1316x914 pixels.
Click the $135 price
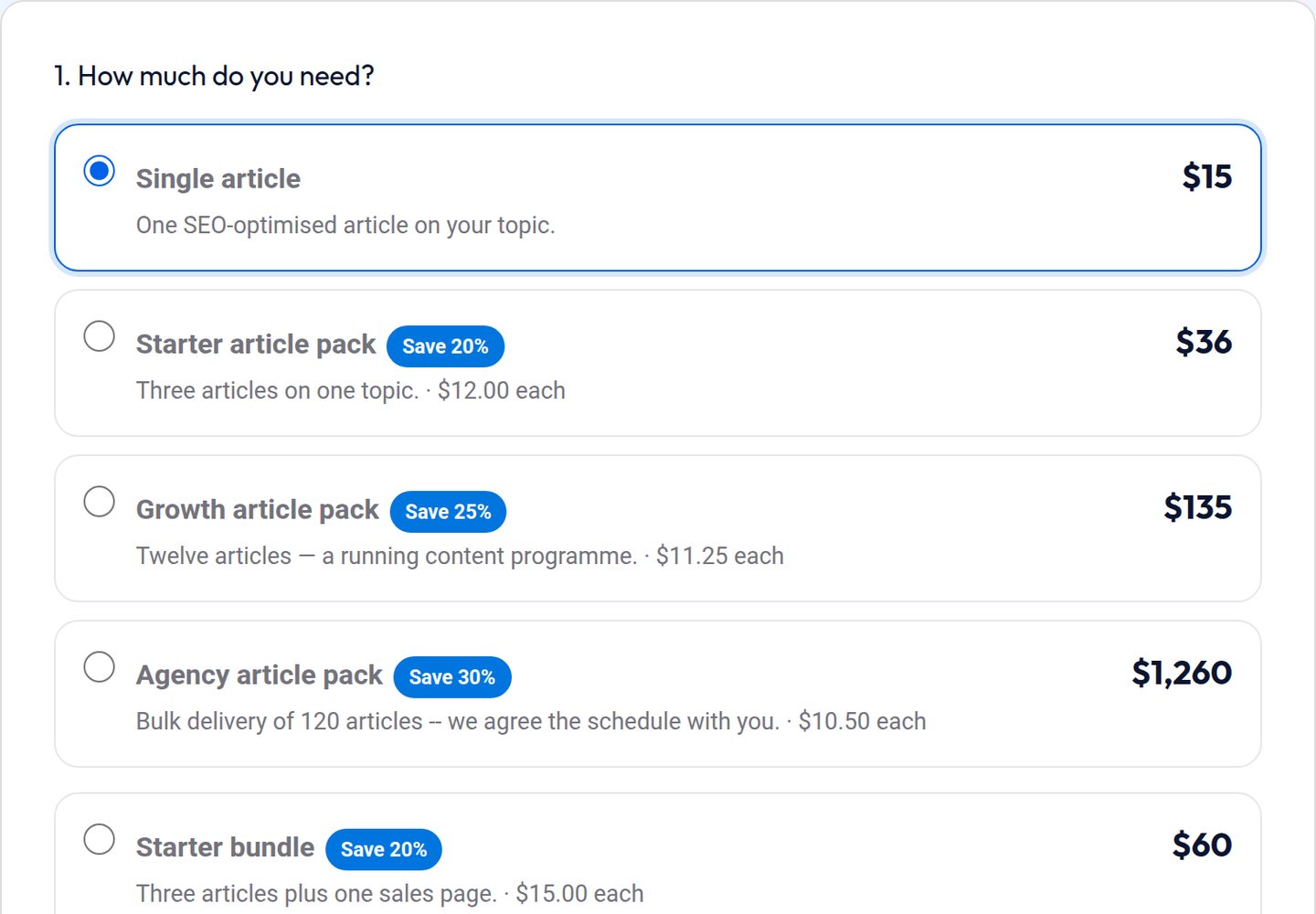[1197, 507]
